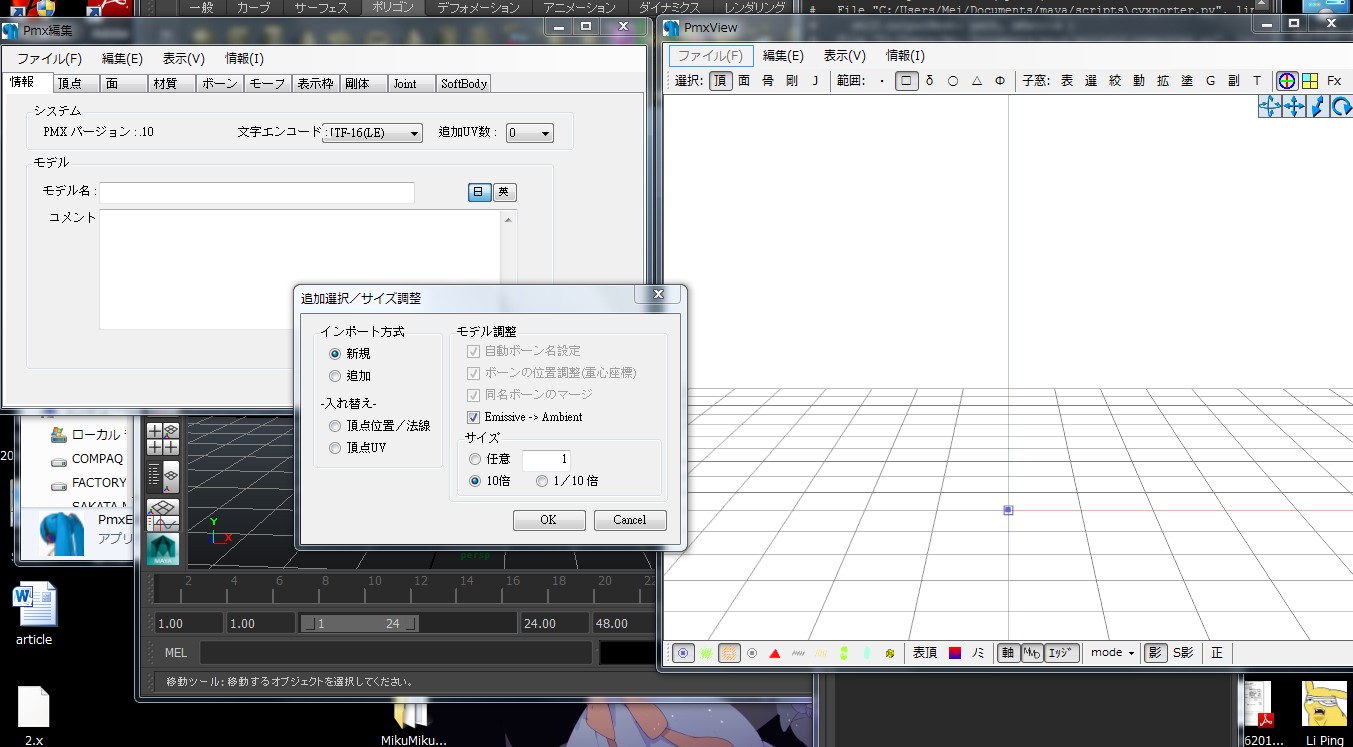Viewport: 1353px width, 747px height.
Task: Click the 2.x file on desktop
Action: (x=34, y=716)
